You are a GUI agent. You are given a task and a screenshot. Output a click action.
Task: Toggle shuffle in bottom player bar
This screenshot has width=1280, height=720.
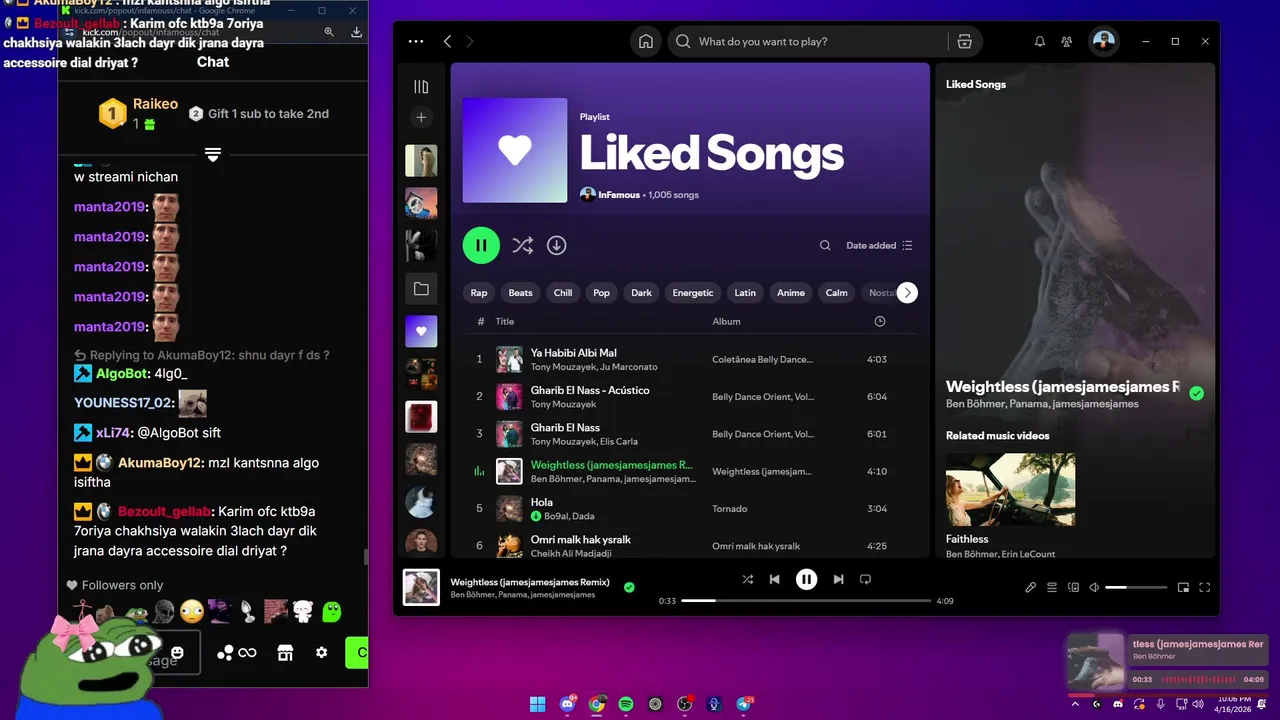(748, 579)
